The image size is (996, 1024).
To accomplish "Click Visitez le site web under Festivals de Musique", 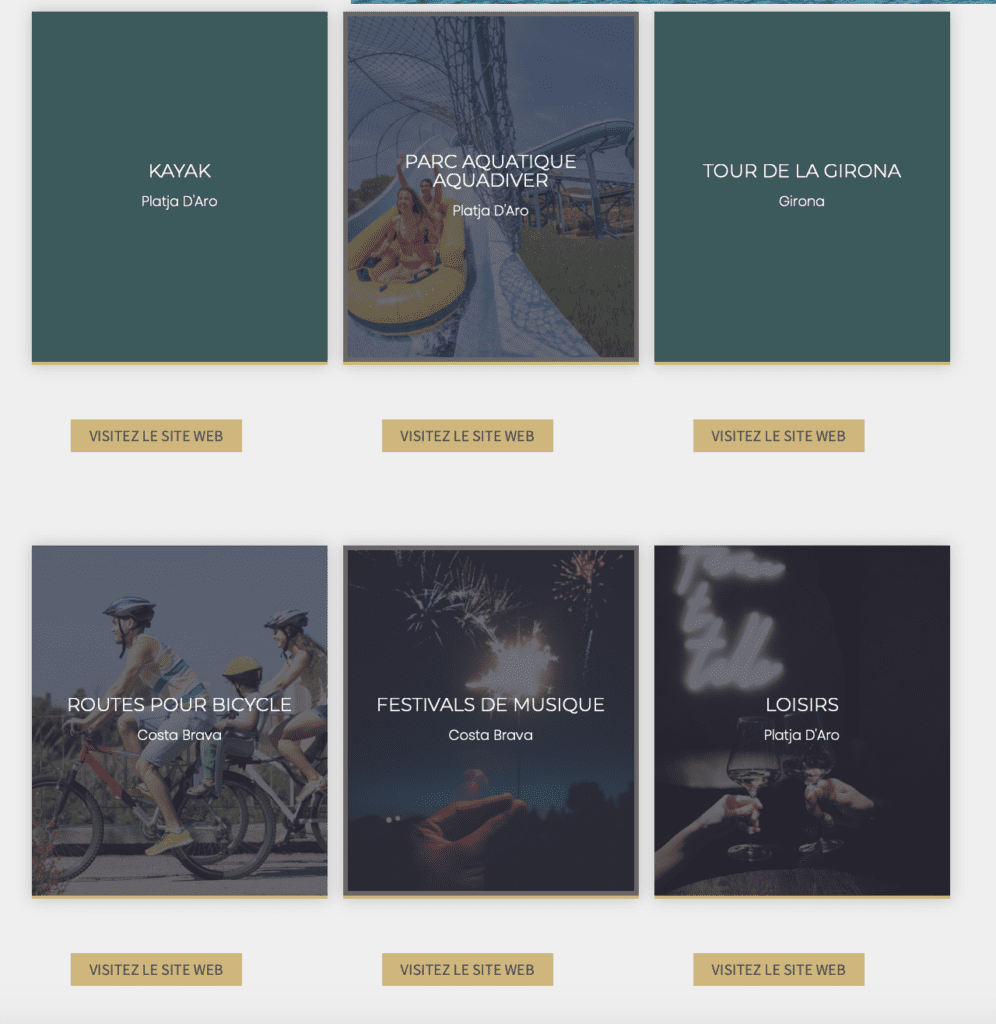I will (467, 969).
